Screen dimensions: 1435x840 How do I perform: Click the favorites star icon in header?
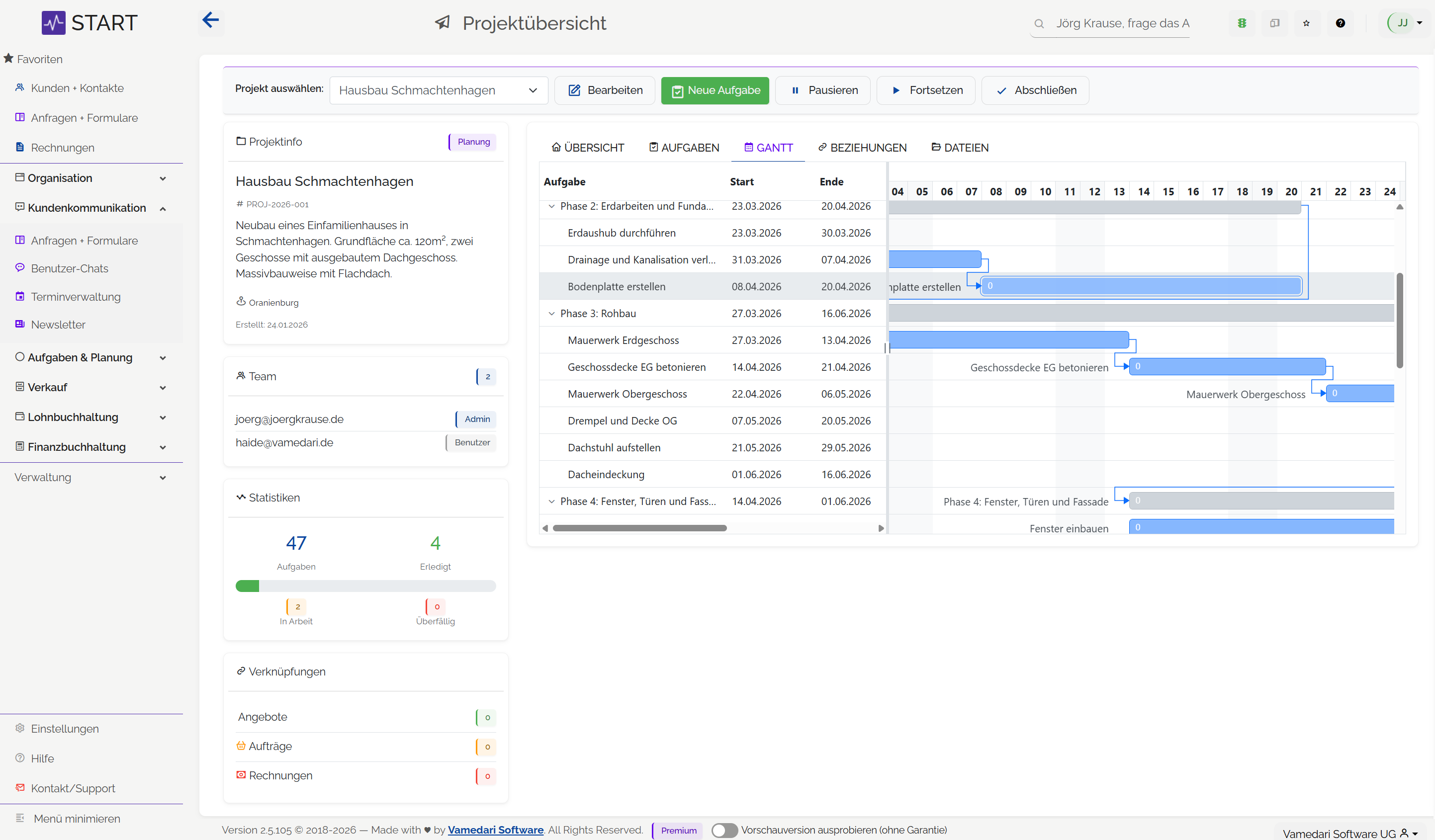pyautogui.click(x=1307, y=23)
